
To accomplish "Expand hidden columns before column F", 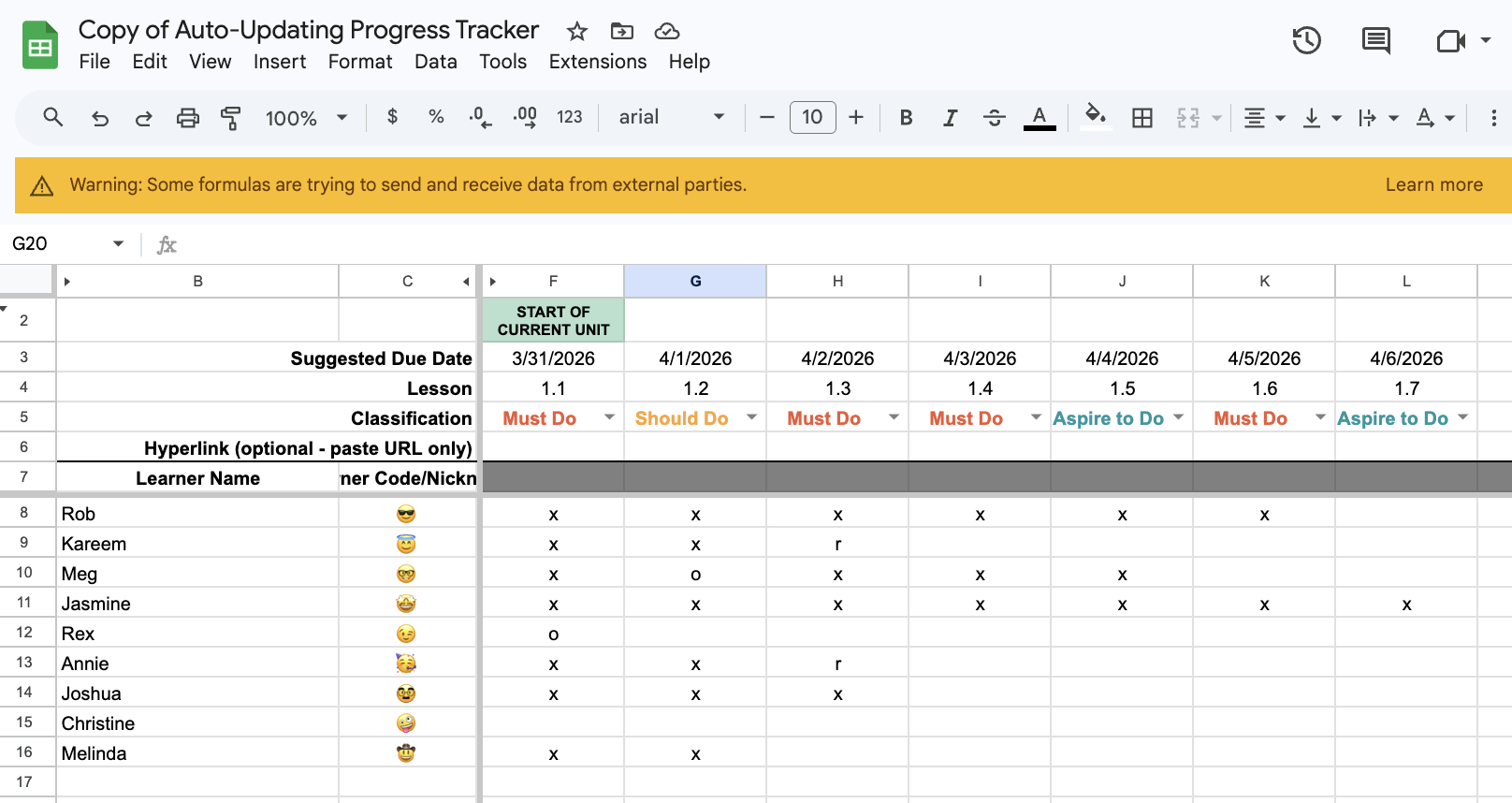I will point(493,281).
